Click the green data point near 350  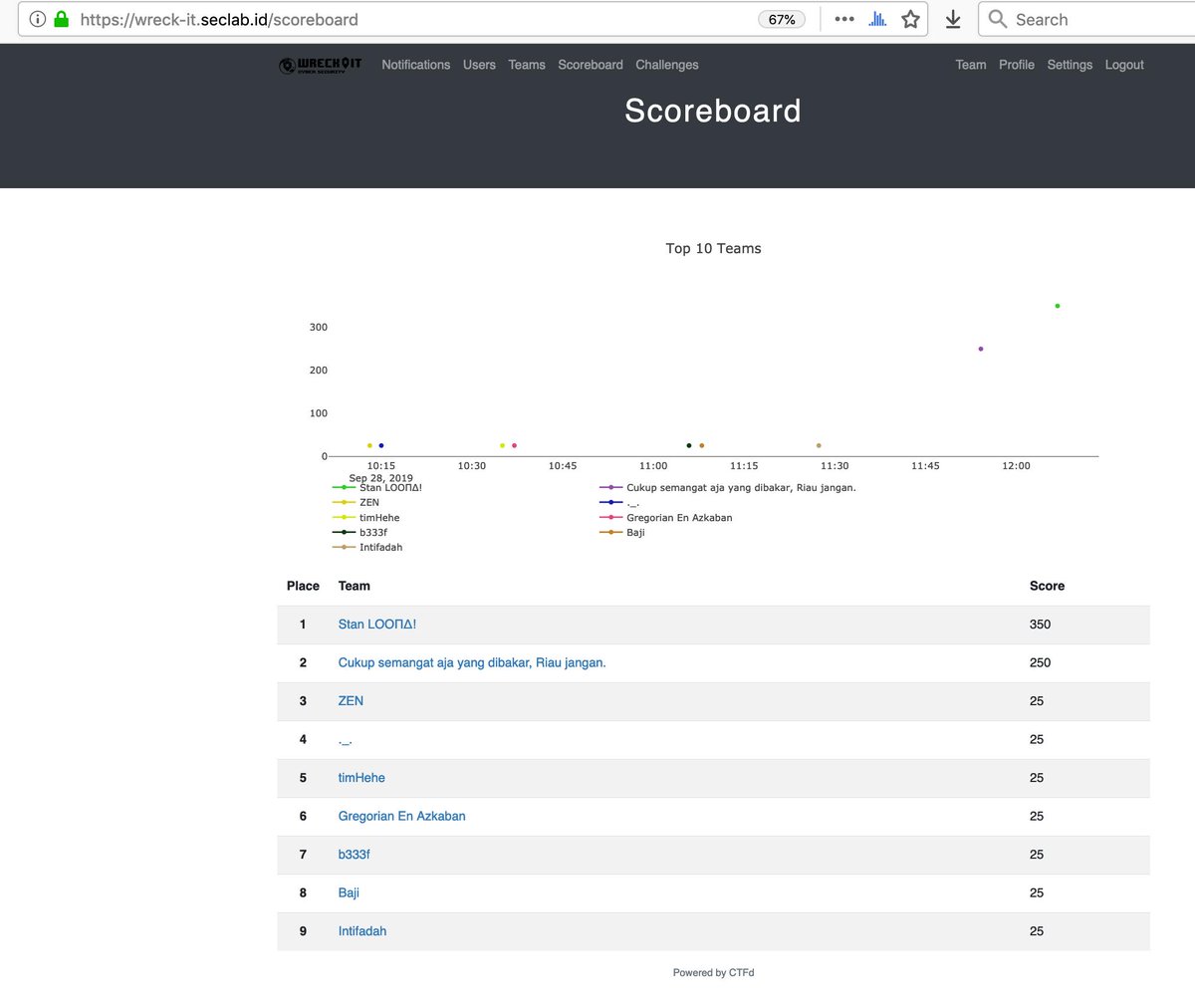pyautogui.click(x=1057, y=306)
